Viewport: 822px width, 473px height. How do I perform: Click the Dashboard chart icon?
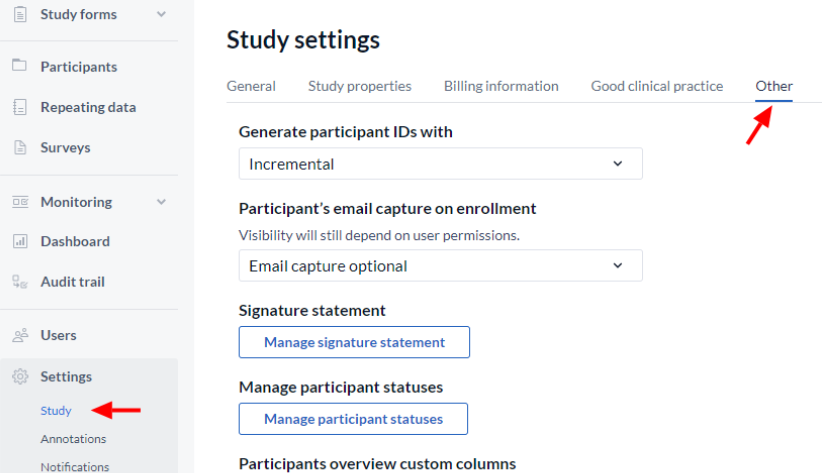20,241
